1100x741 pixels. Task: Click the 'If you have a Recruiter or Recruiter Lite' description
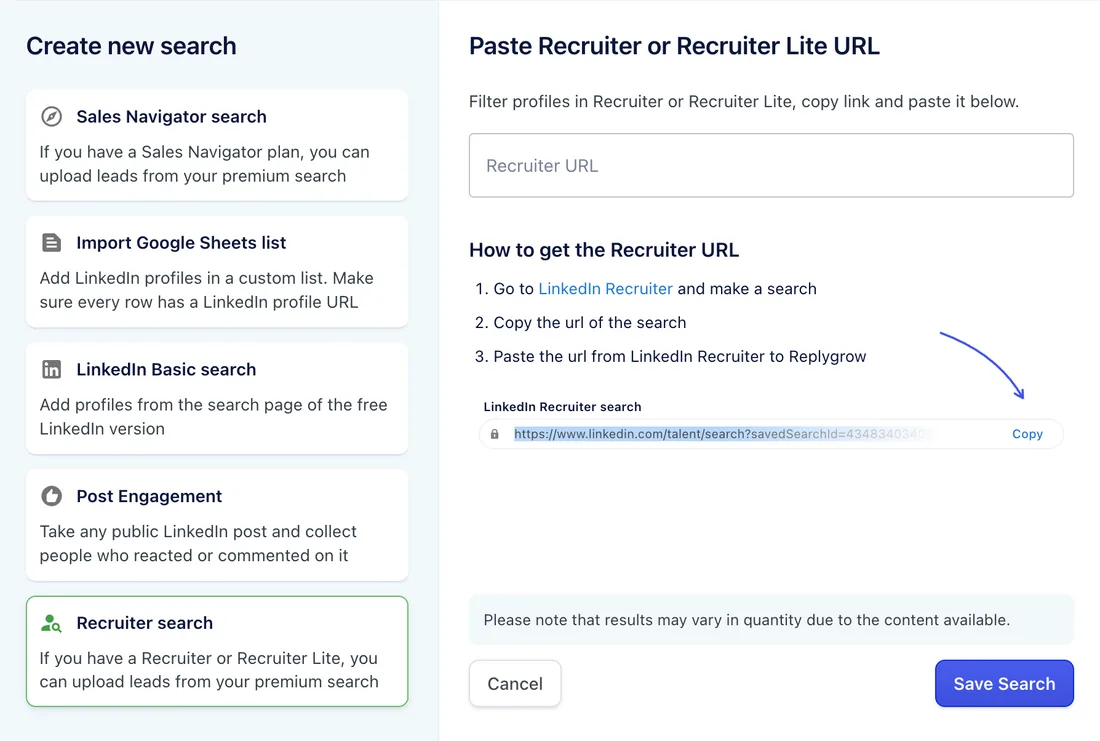(209, 670)
